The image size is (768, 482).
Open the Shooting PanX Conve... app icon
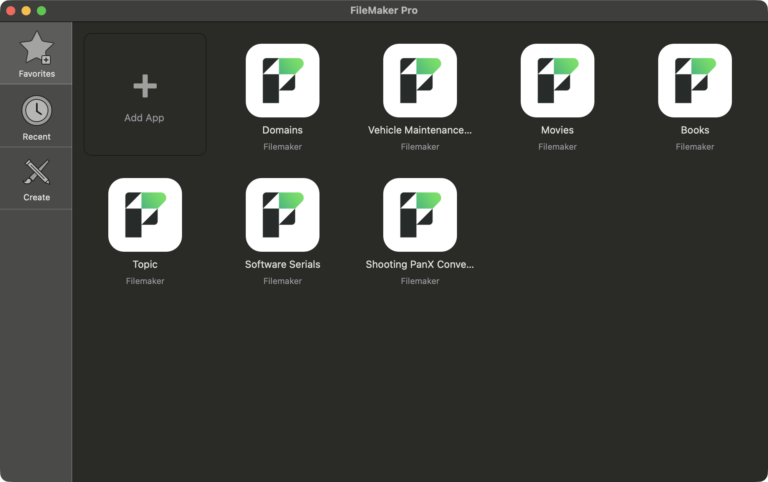(420, 215)
